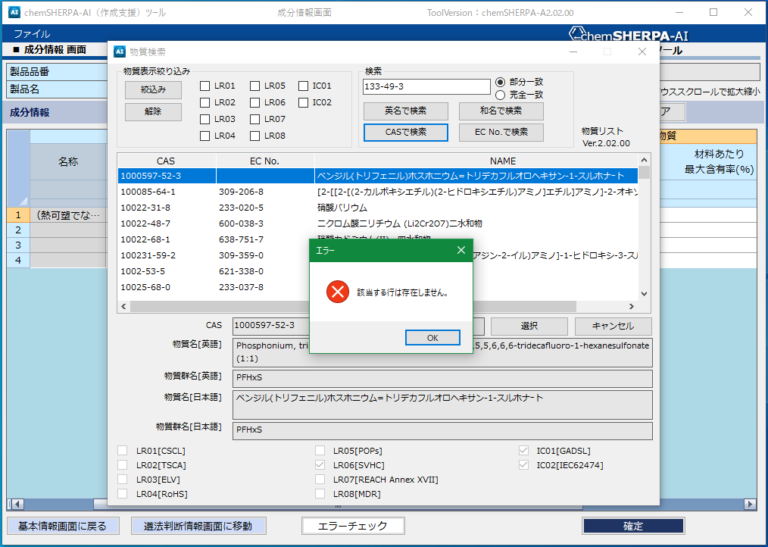Click the chemSHERPA-AI title bar app icon
The image size is (768, 547).
(14, 12)
